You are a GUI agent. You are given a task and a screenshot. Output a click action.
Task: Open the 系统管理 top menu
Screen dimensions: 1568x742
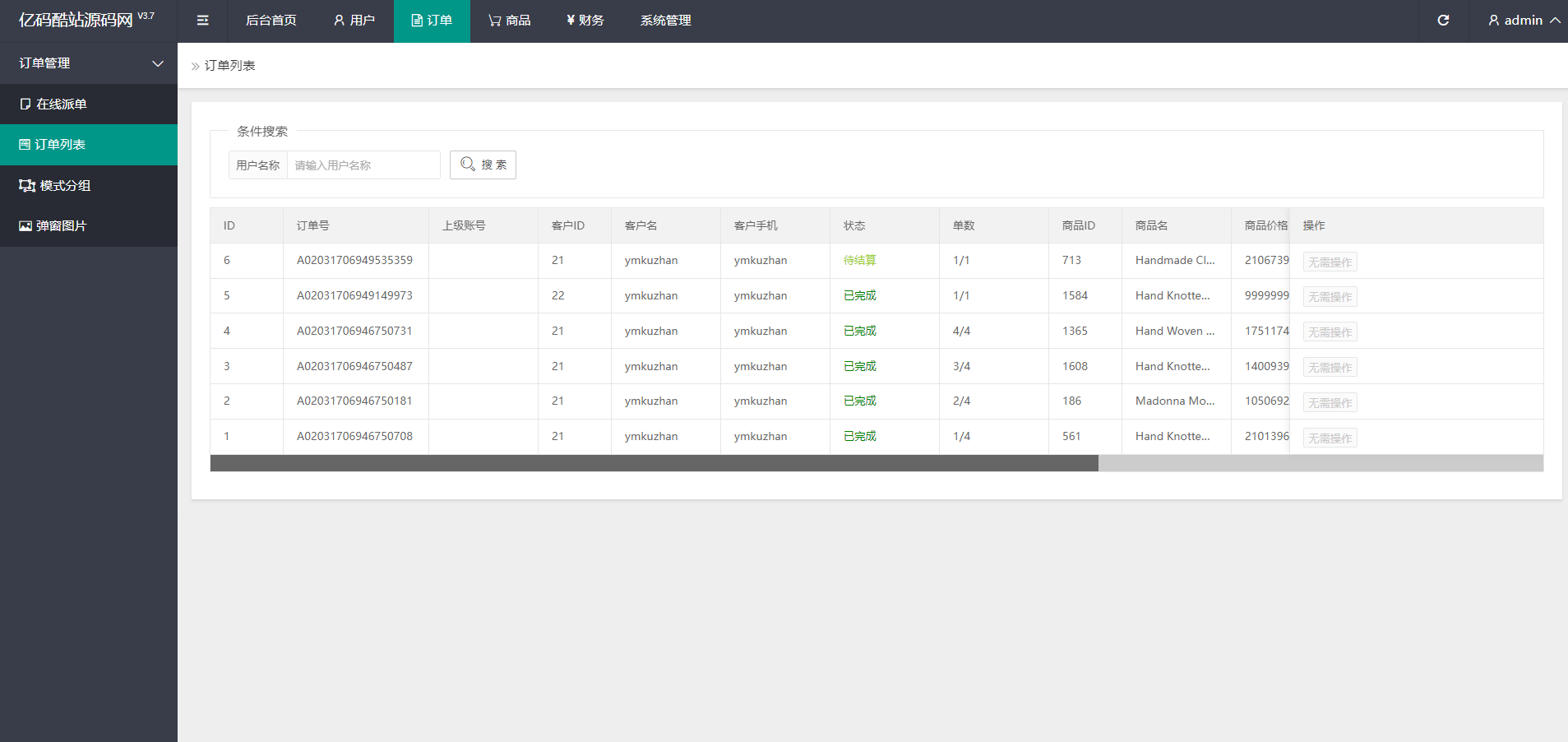(666, 21)
